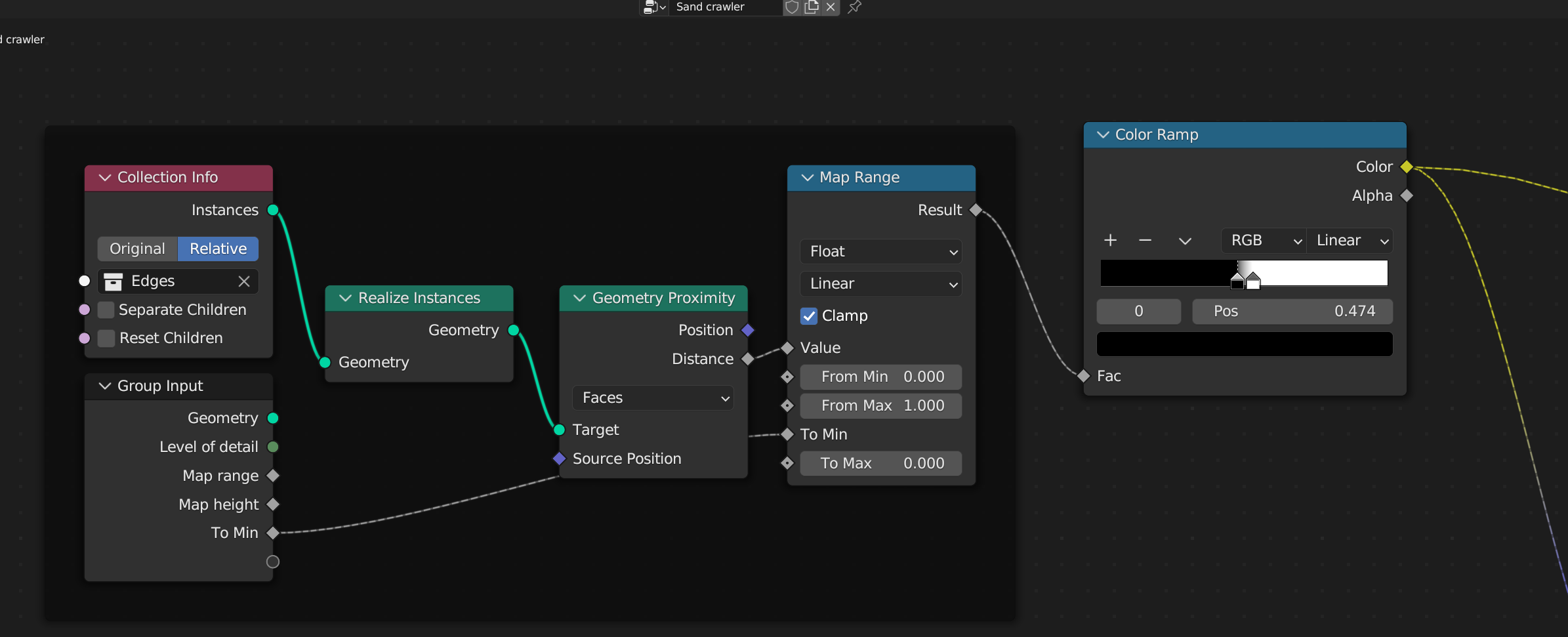The width and height of the screenshot is (1568, 637).
Task: Click the Target input socket
Action: [559, 430]
